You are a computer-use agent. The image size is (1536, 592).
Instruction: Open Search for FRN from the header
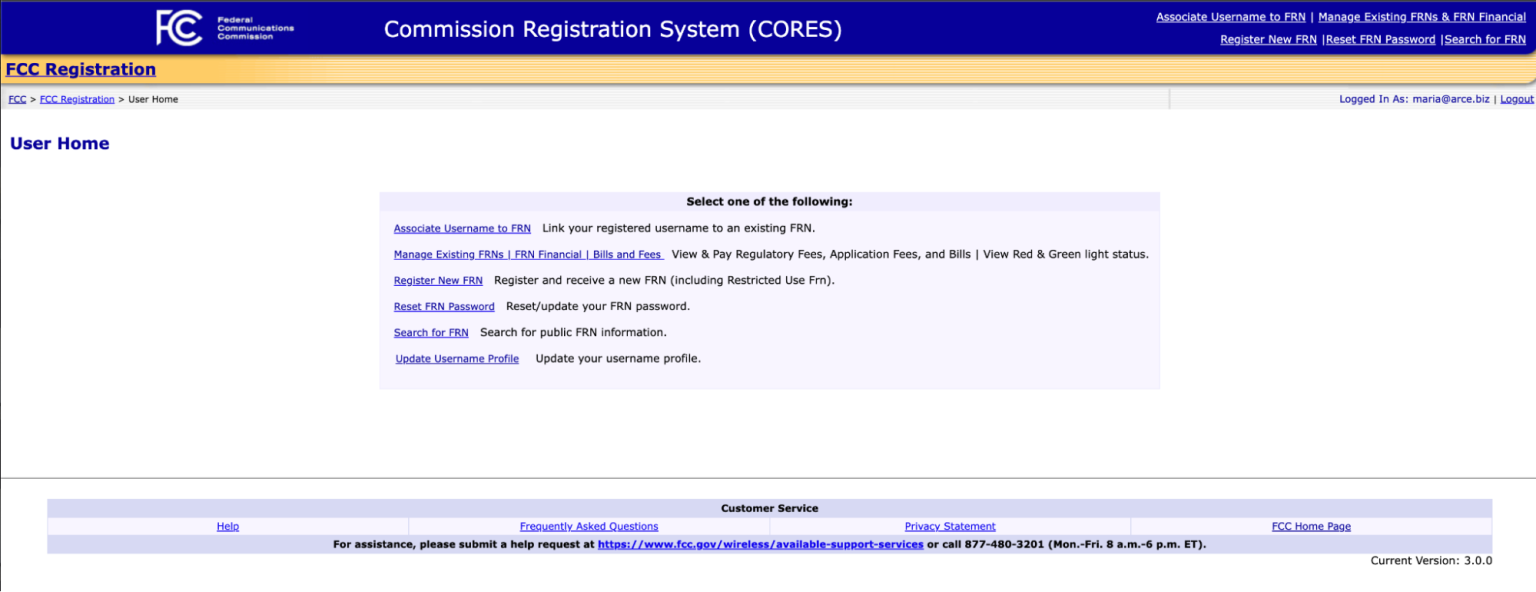coord(1485,39)
